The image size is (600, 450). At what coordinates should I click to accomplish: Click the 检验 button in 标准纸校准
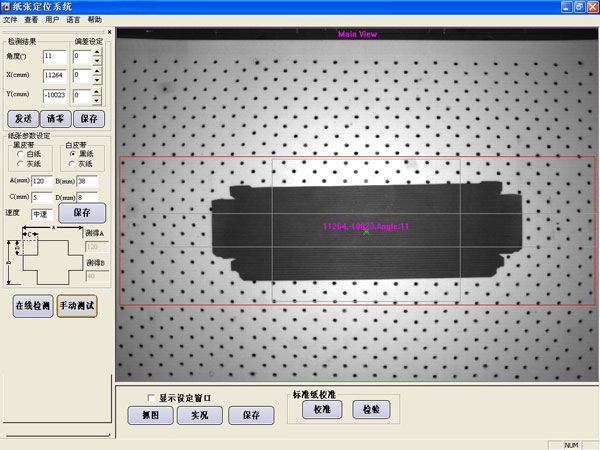pos(371,409)
